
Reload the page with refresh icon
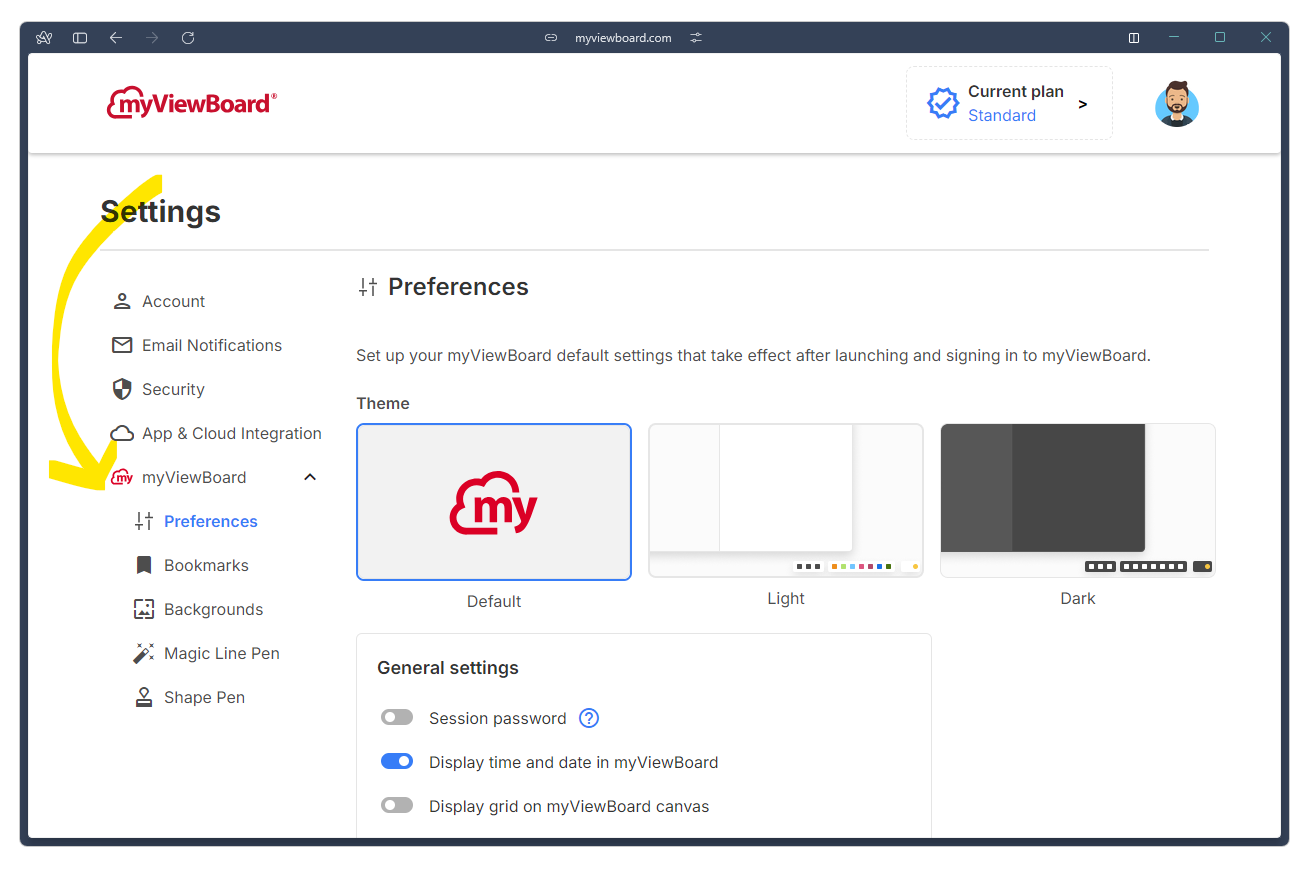coord(188,38)
